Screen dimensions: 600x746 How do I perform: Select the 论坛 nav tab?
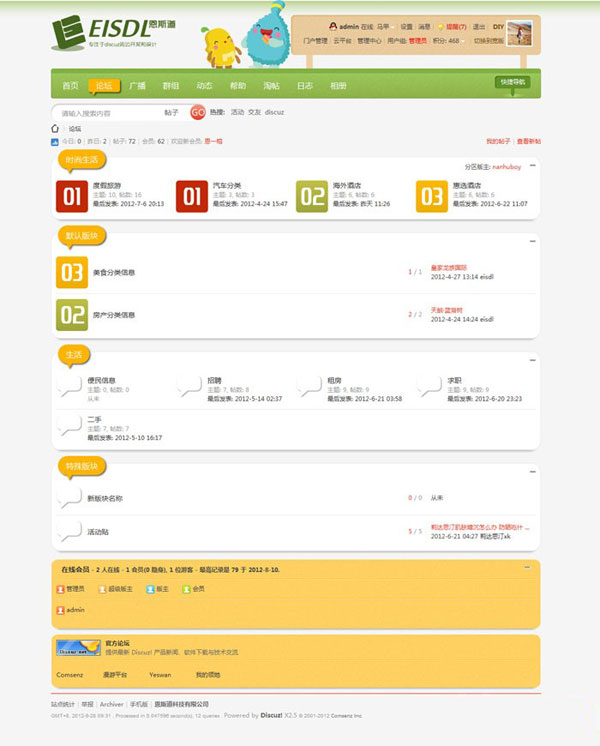tap(104, 86)
